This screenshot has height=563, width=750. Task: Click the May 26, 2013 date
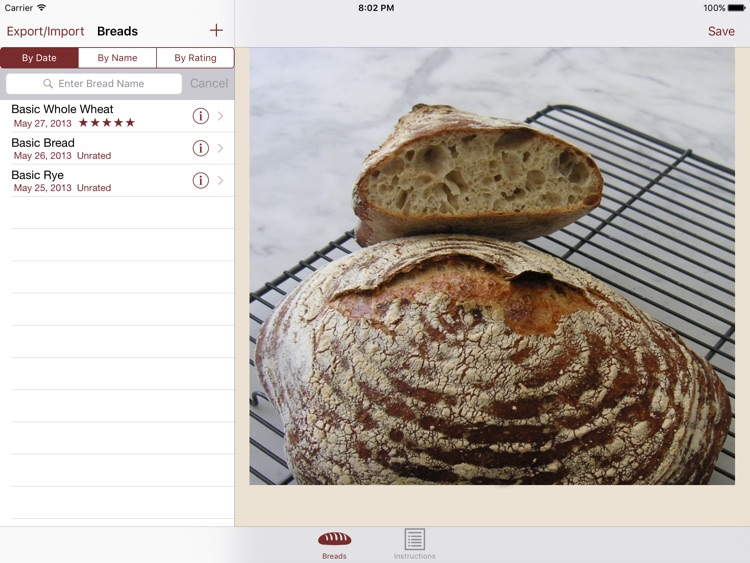click(x=43, y=156)
